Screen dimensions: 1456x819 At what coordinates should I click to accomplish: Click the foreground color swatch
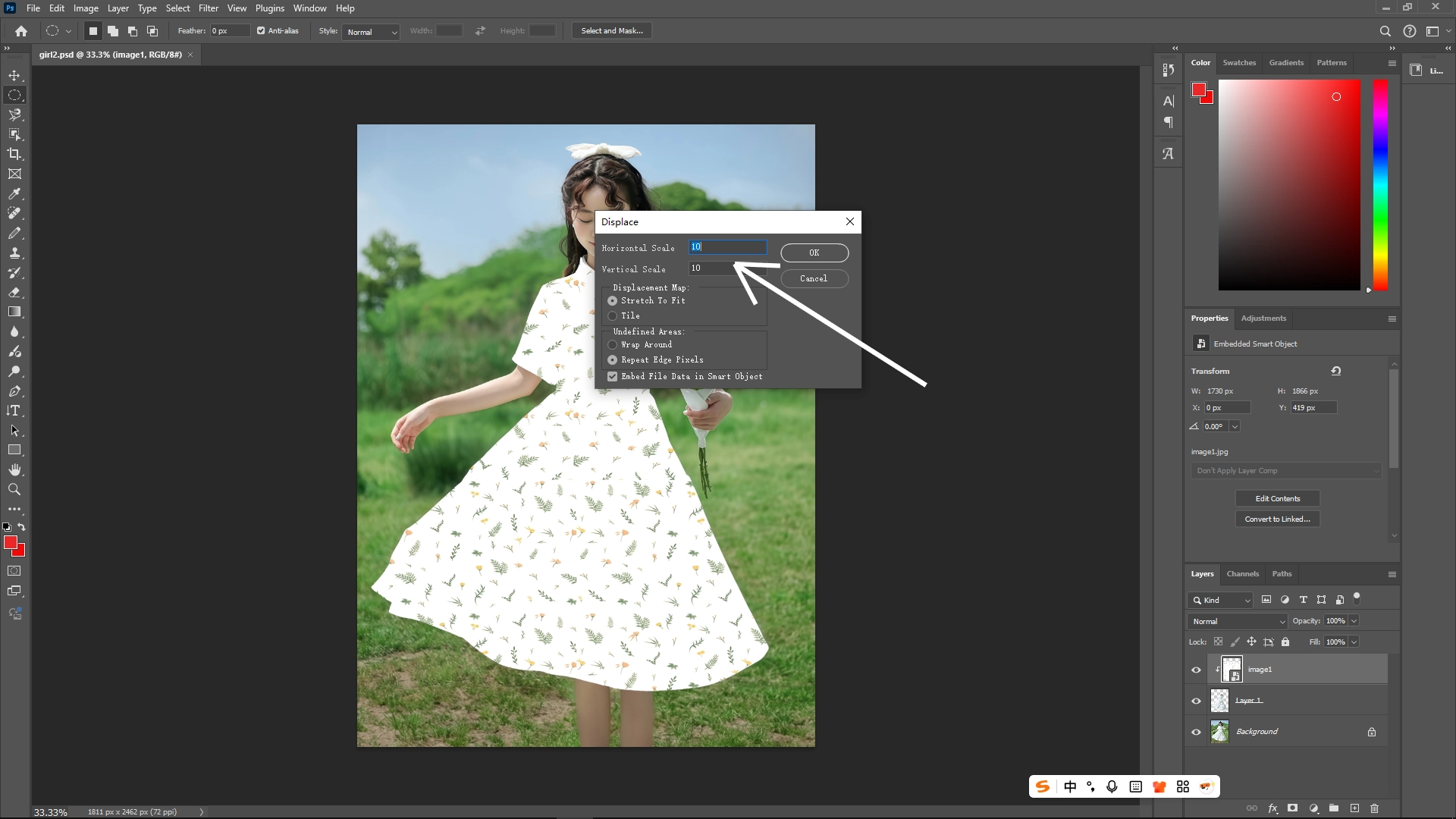coord(11,543)
